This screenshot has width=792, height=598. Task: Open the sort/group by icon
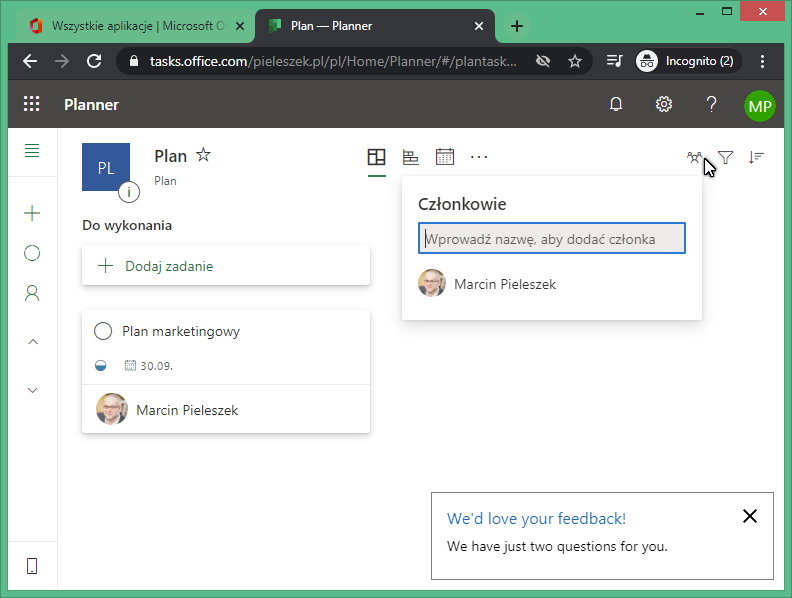[756, 157]
